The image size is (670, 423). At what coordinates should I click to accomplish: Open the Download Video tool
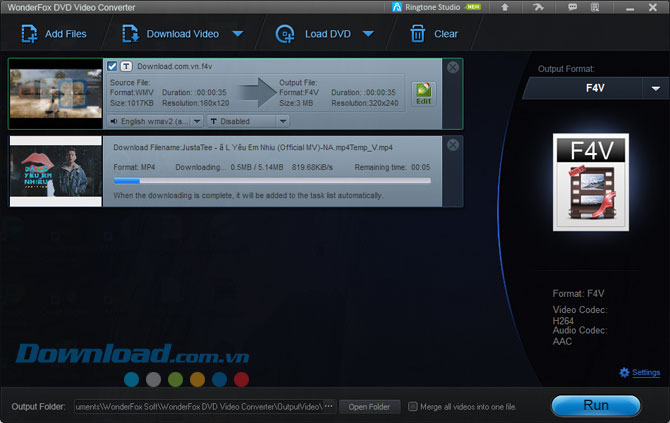170,34
